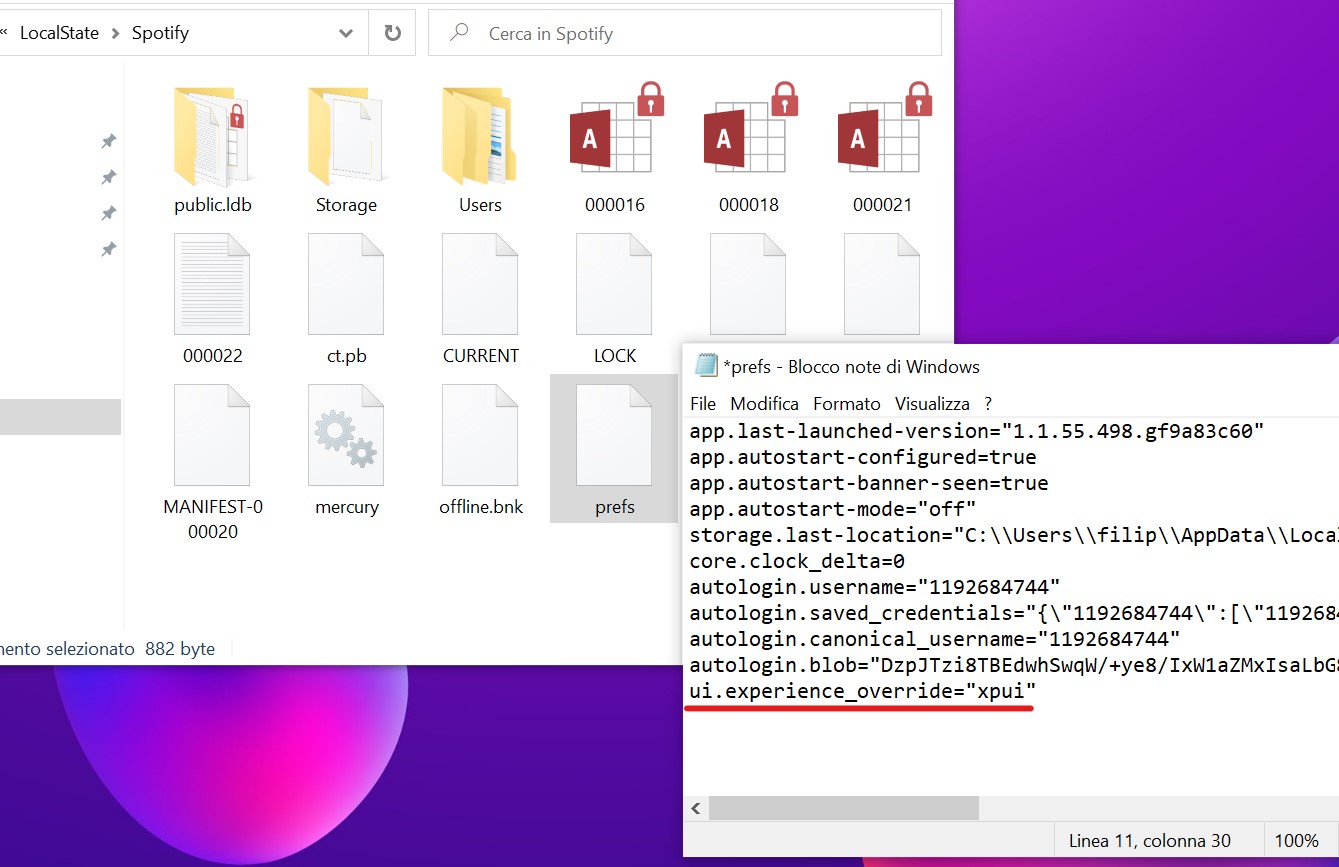The width and height of the screenshot is (1339, 867).
Task: Open the Visualizza menu in Notepad
Action: pyautogui.click(x=932, y=404)
